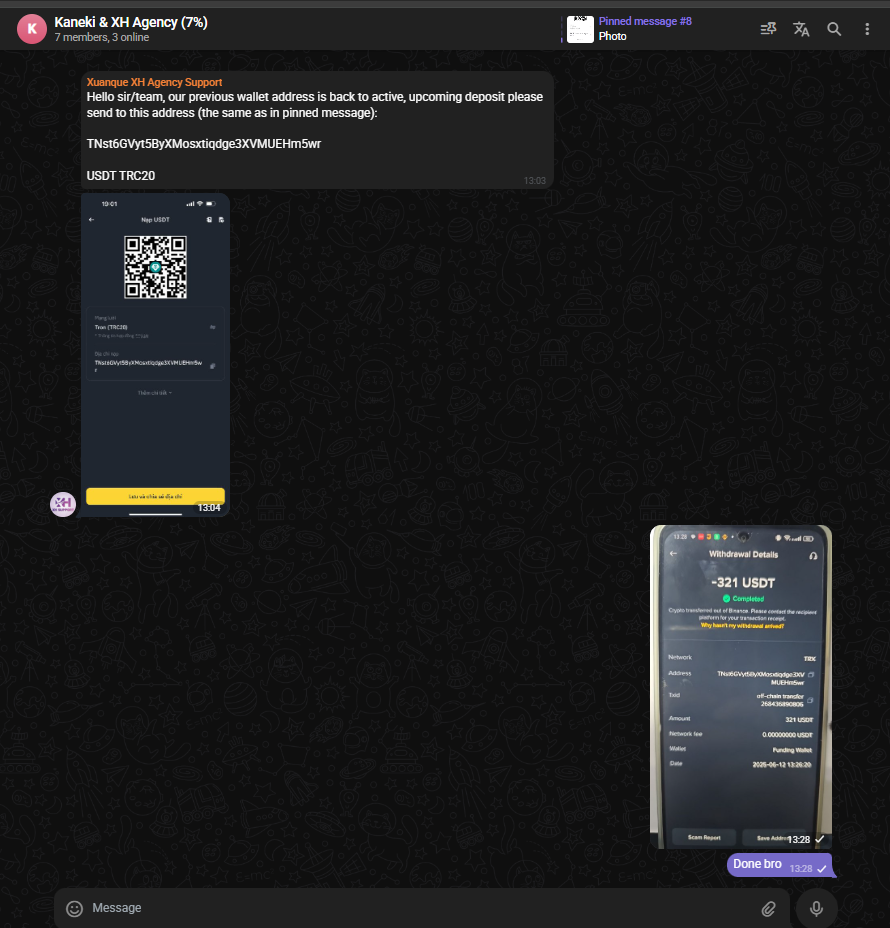This screenshot has height=928, width=890.
Task: Click the 7 members, 3 online subtitle
Action: (102, 38)
